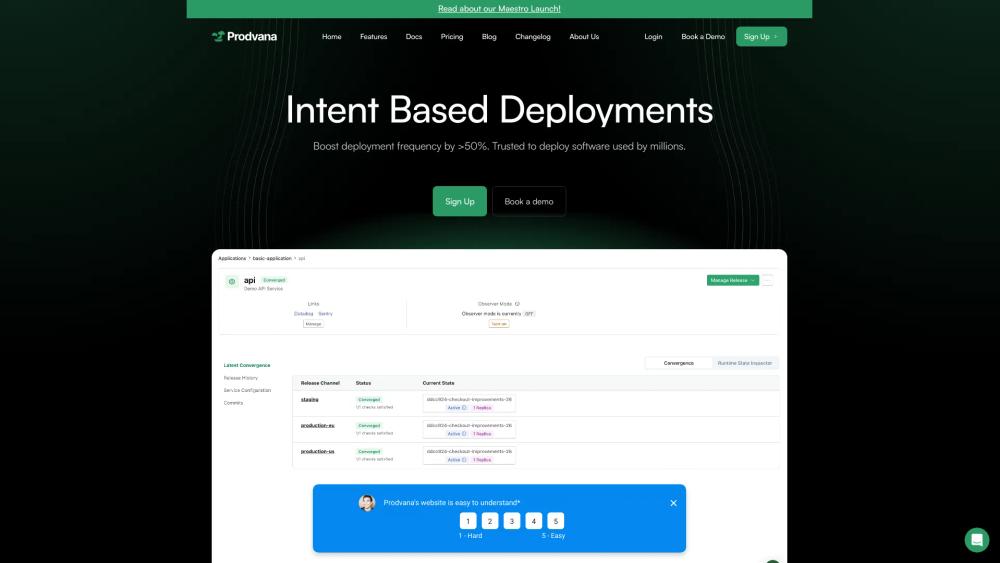Switch to the Convergence tab
The width and height of the screenshot is (1000, 563).
pos(679,363)
